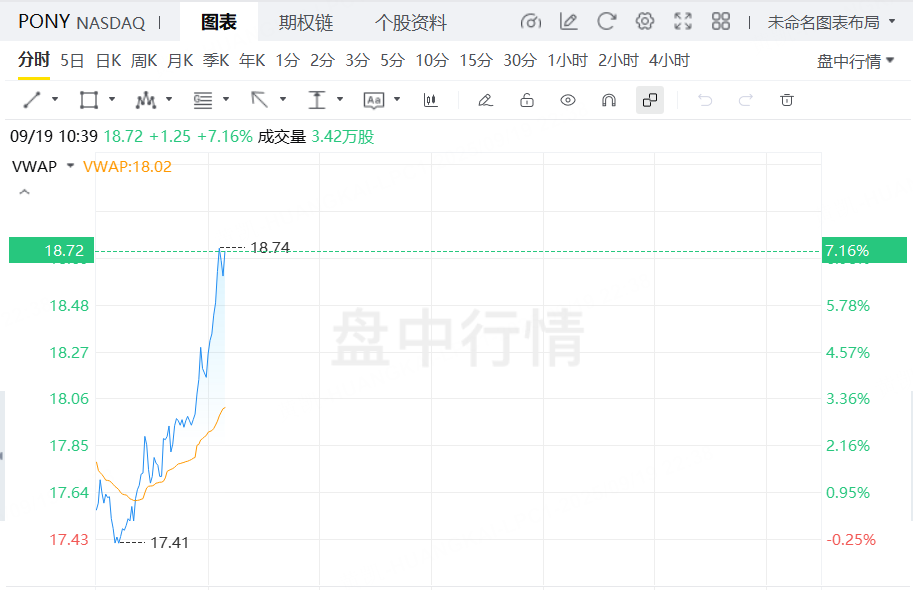Select the text annotation tool
Image resolution: width=913 pixels, height=590 pixels.
[374, 100]
